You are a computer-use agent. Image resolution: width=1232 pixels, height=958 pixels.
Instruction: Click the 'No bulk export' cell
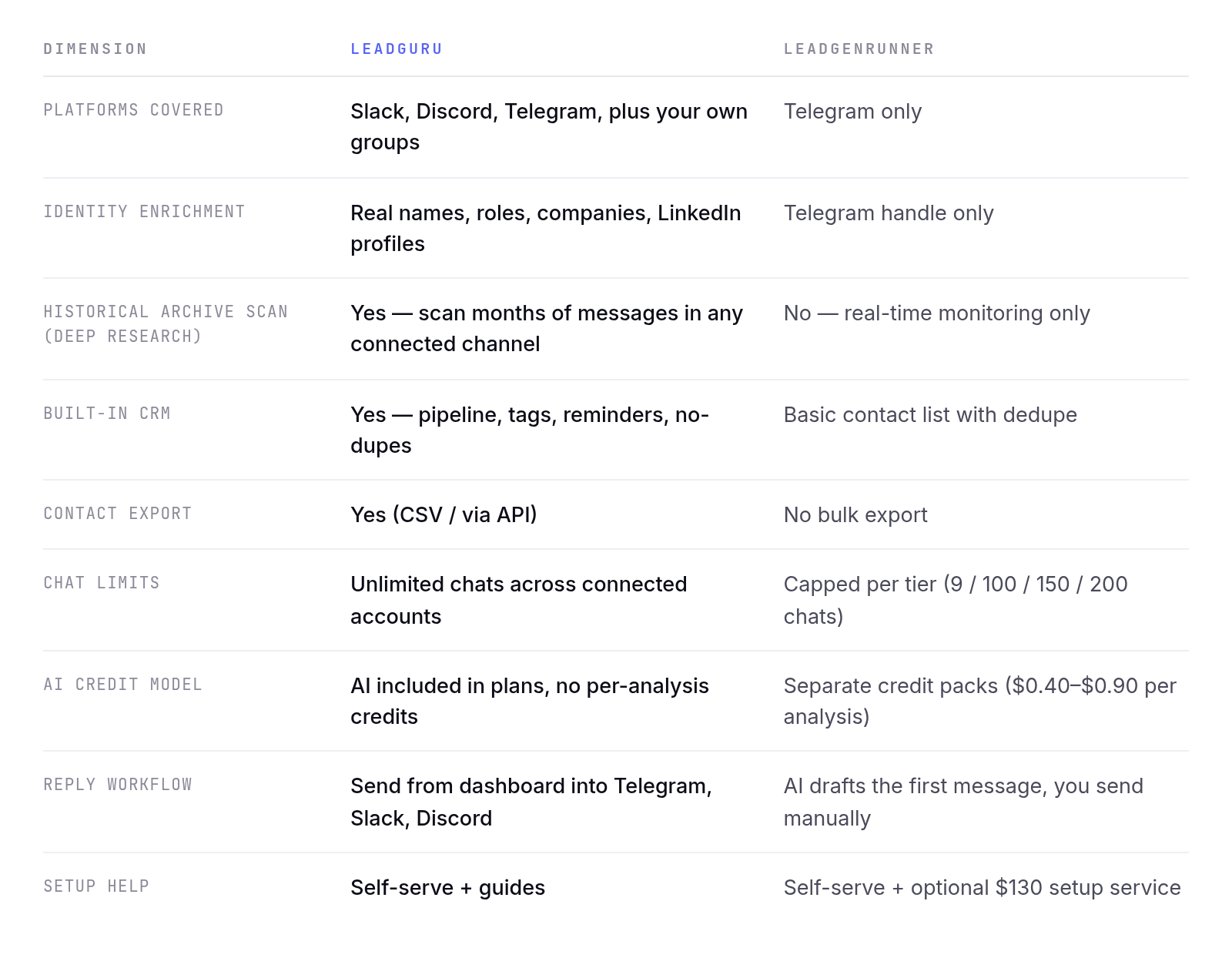tap(855, 515)
